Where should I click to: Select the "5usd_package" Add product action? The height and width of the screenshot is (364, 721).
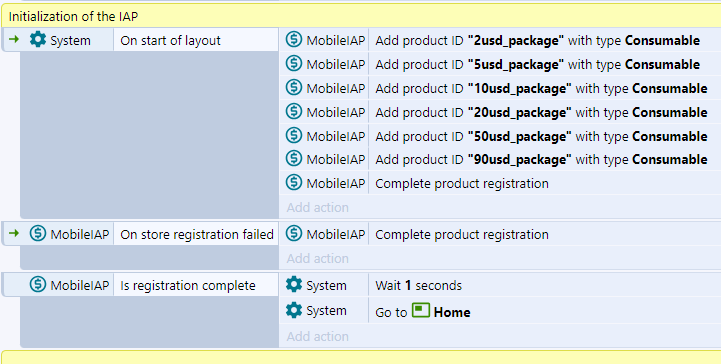point(500,64)
